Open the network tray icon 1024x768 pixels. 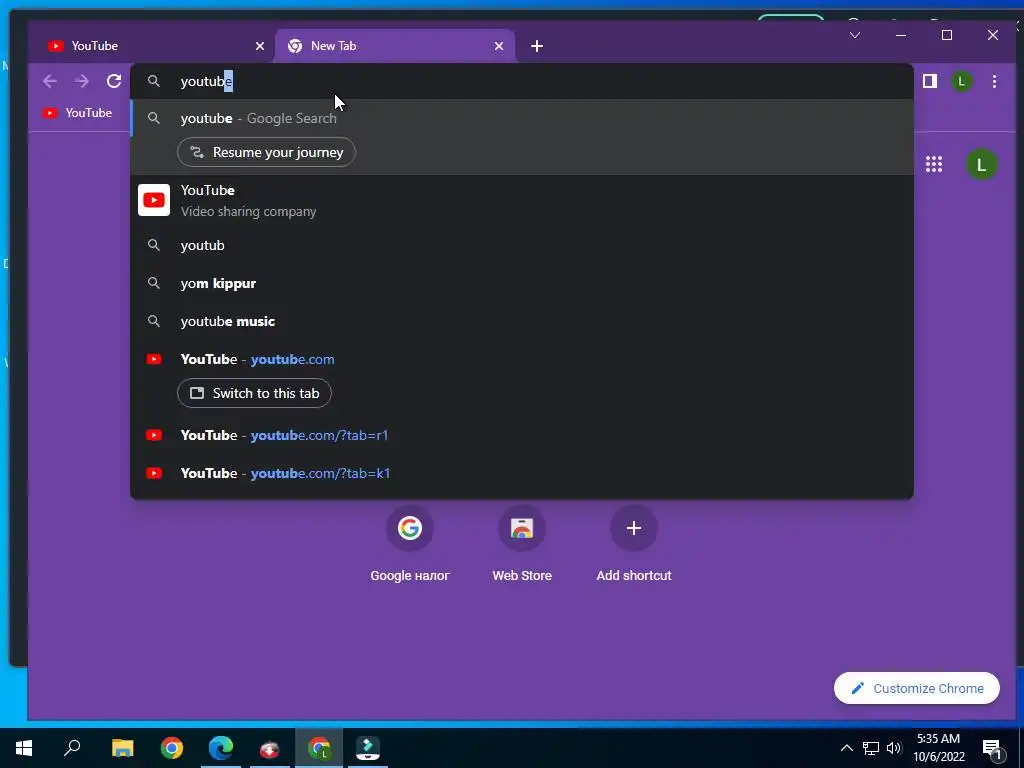pyautogui.click(x=871, y=748)
